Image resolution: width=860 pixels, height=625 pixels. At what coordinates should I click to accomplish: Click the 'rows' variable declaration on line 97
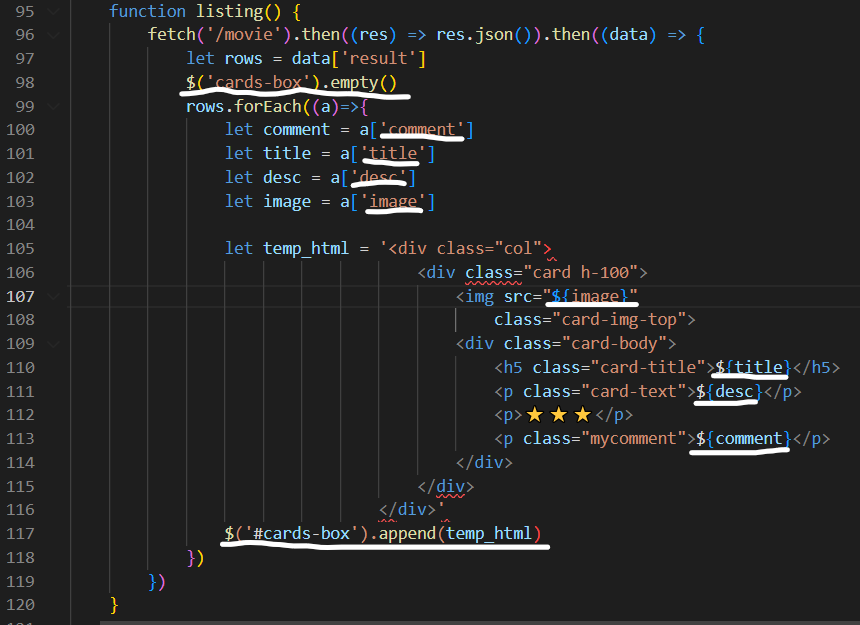[x=244, y=59]
